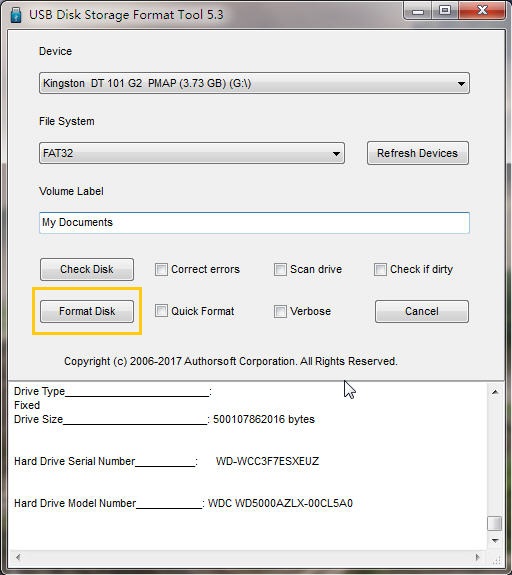Click the scroll up arrow in log pane
Viewport: 512px width, 575px height.
coord(495,392)
